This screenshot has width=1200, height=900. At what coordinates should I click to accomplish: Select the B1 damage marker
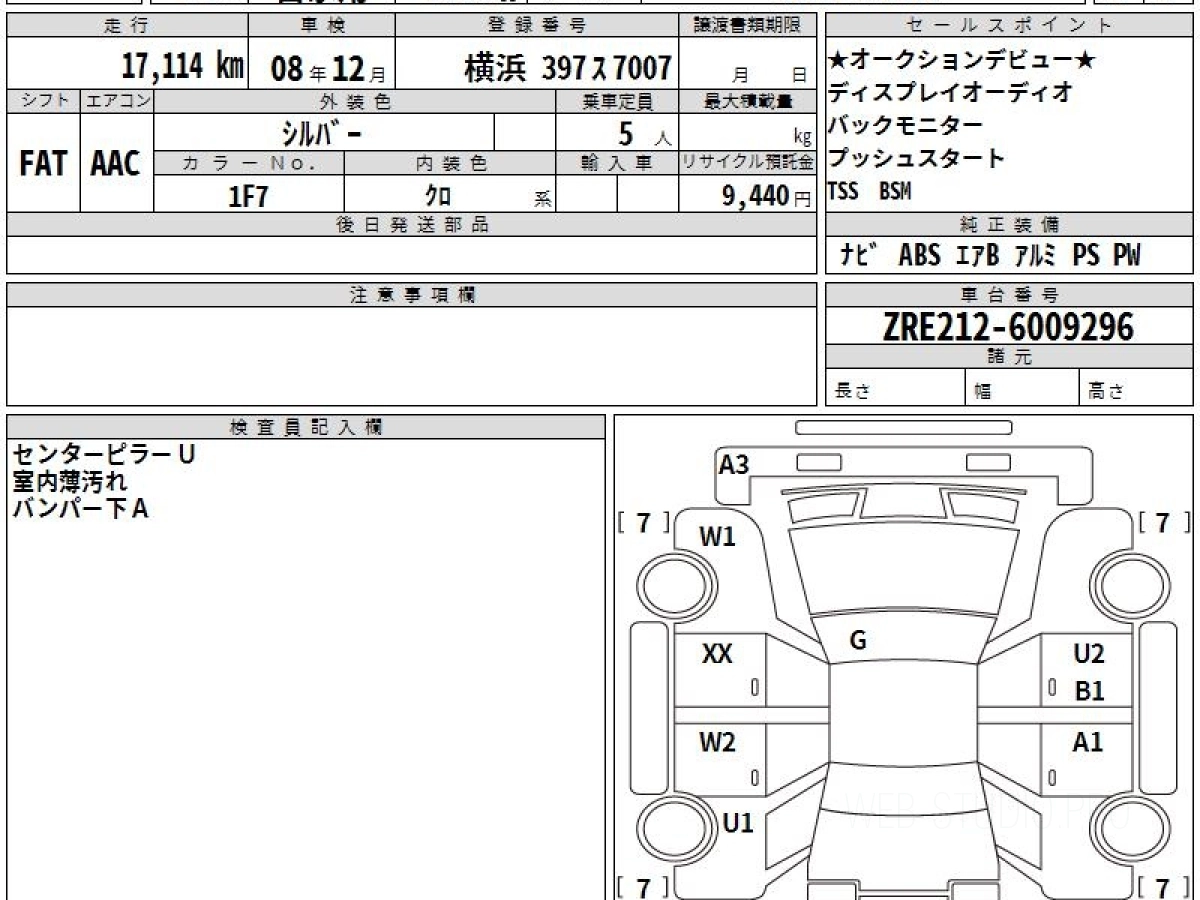tap(1088, 691)
